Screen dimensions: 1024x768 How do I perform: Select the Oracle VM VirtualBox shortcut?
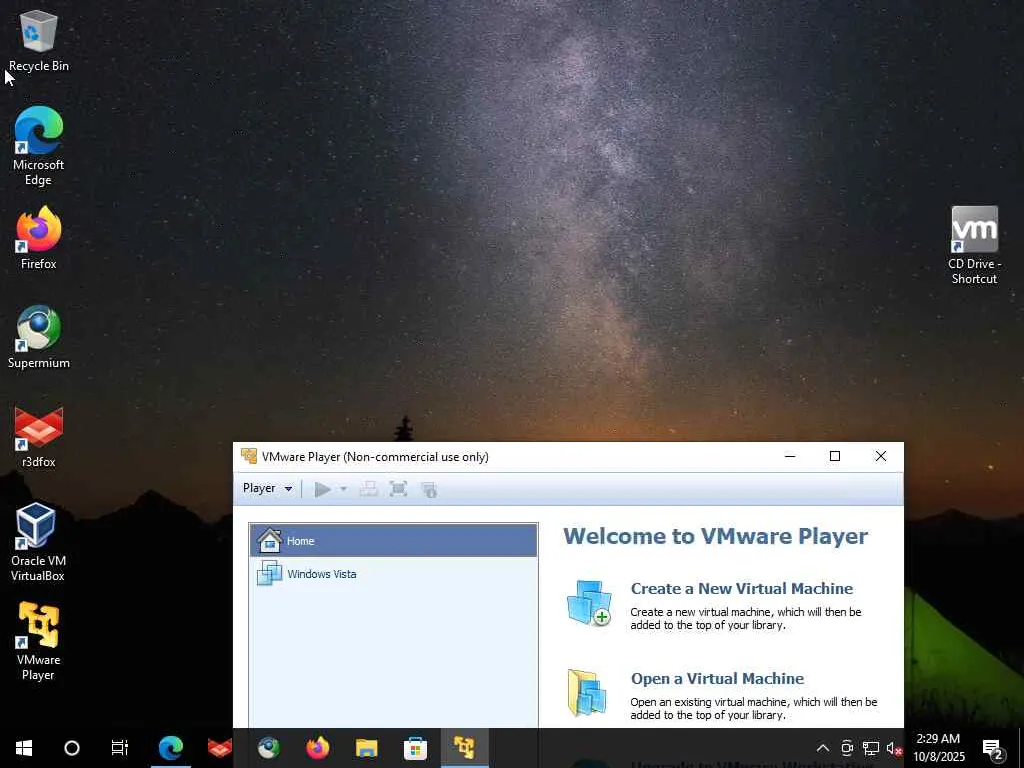tap(38, 542)
